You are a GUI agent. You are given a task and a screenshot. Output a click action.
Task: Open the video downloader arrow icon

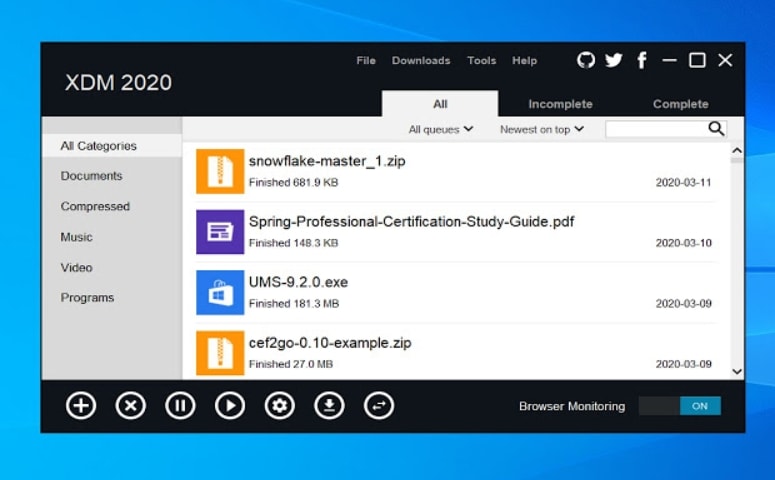(329, 406)
